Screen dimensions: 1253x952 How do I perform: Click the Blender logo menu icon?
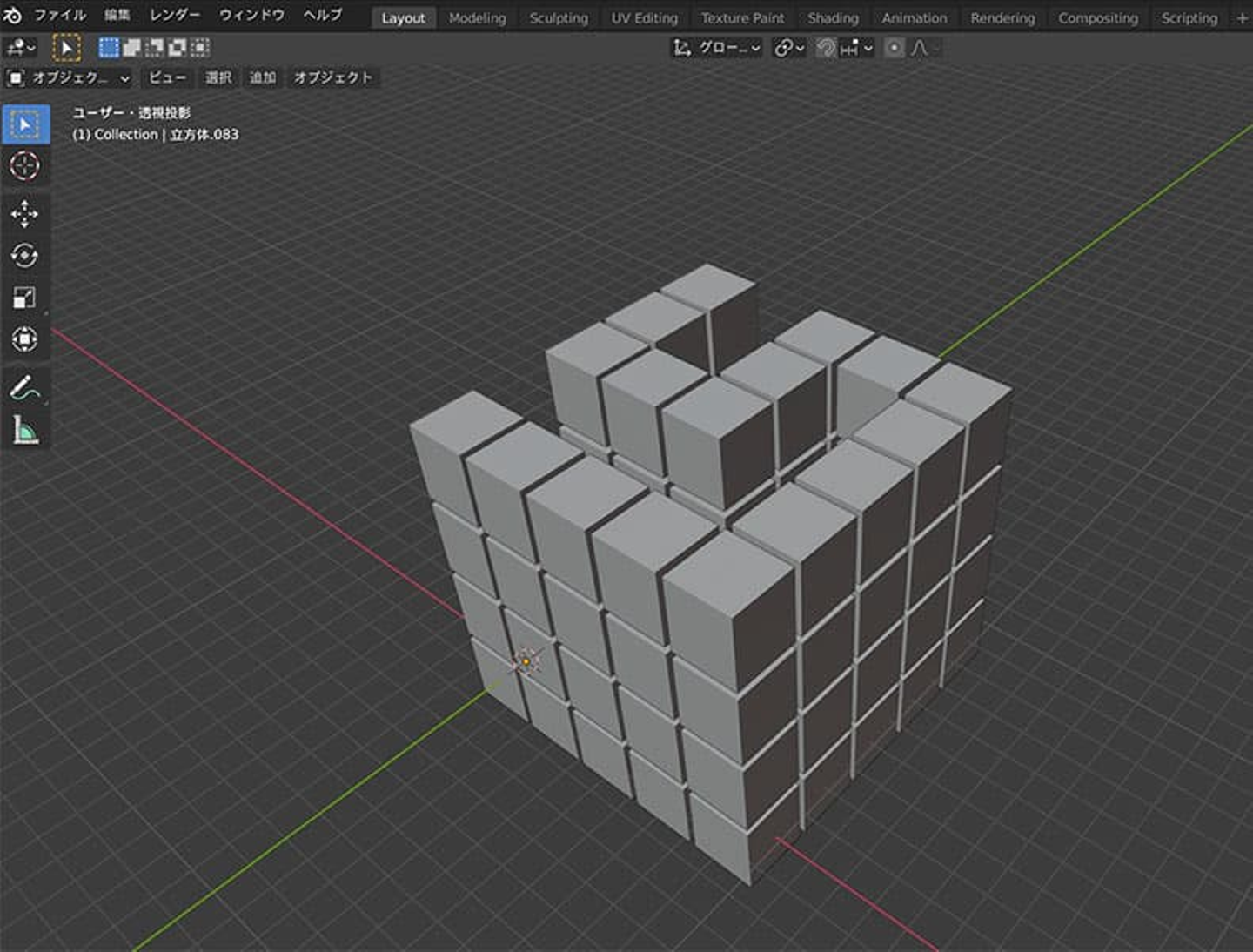click(13, 16)
